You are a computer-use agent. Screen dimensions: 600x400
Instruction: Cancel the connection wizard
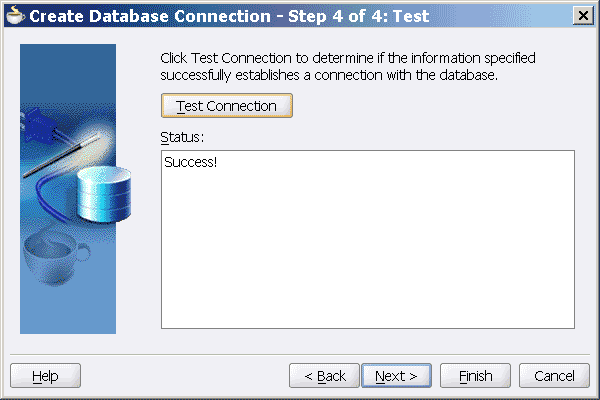pyautogui.click(x=554, y=376)
